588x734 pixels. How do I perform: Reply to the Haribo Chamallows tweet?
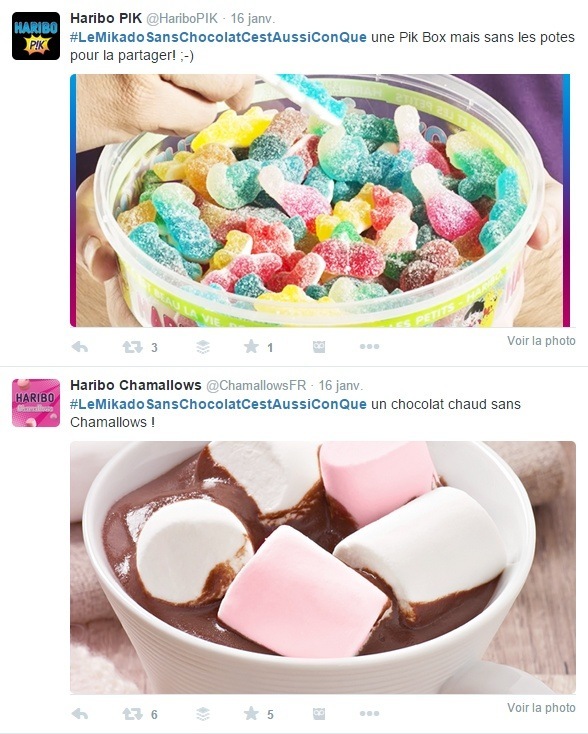(x=80, y=714)
